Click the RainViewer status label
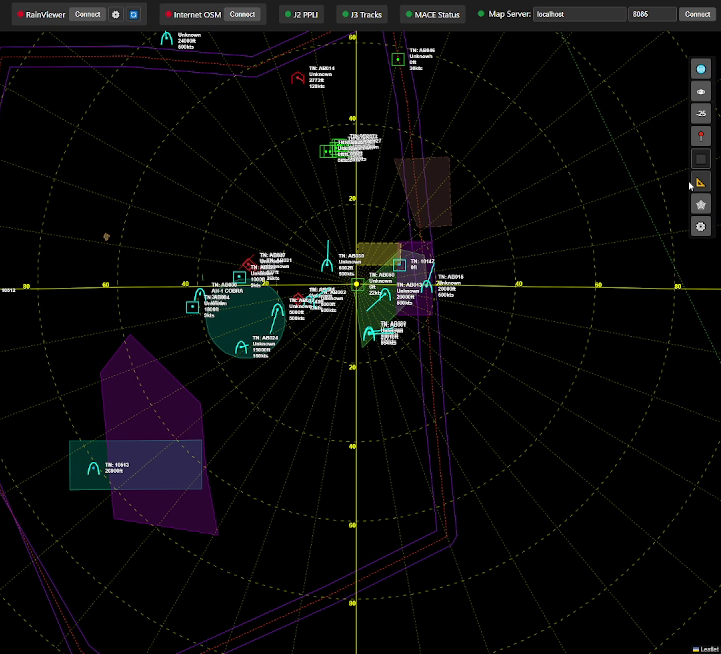This screenshot has width=721, height=654. [x=45, y=15]
